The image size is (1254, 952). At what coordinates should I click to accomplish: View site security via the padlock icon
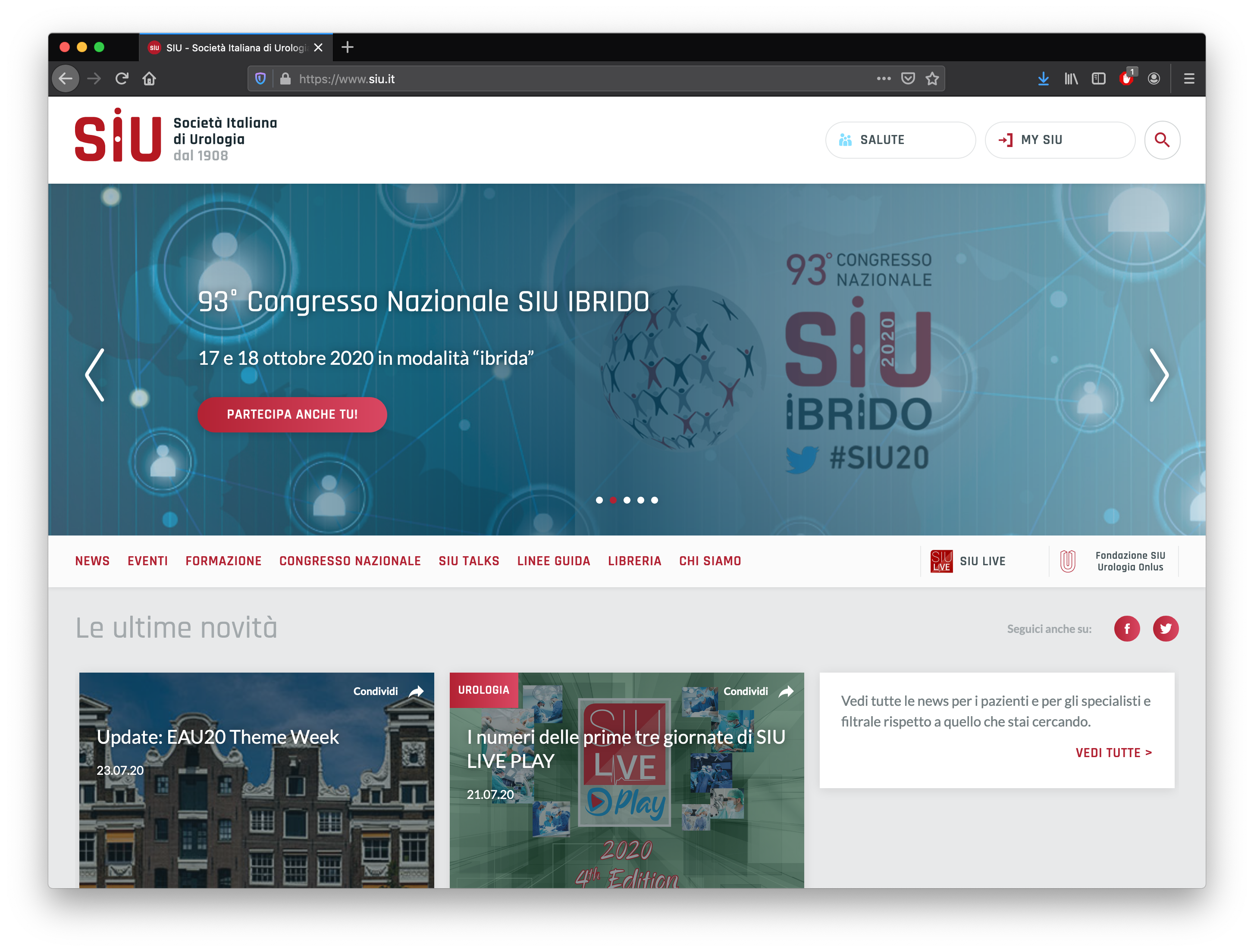pyautogui.click(x=286, y=79)
